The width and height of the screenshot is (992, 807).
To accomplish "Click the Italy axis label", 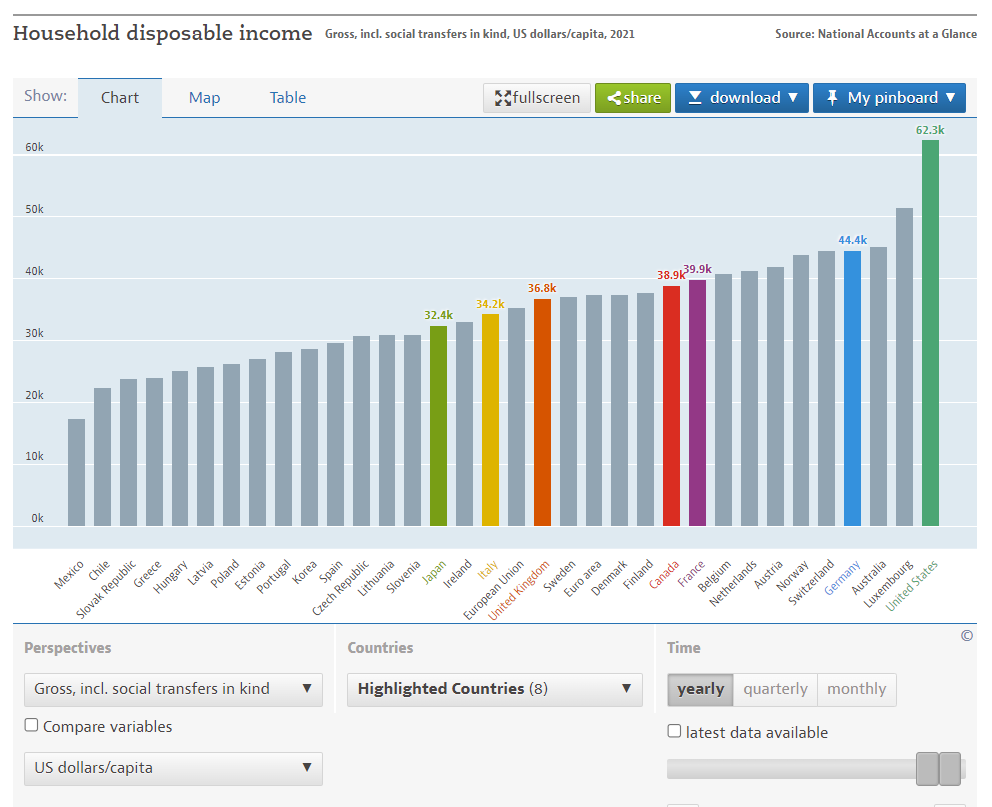I will point(488,570).
